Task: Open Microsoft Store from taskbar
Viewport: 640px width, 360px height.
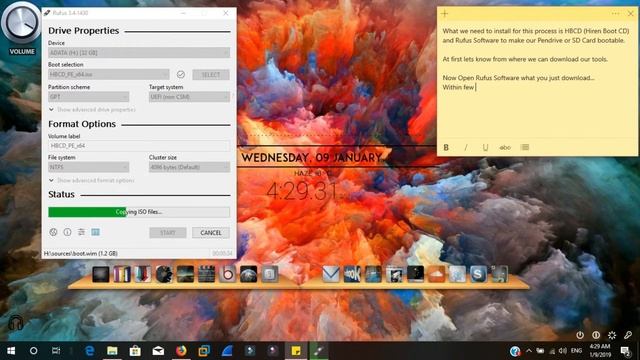Action: click(135, 351)
